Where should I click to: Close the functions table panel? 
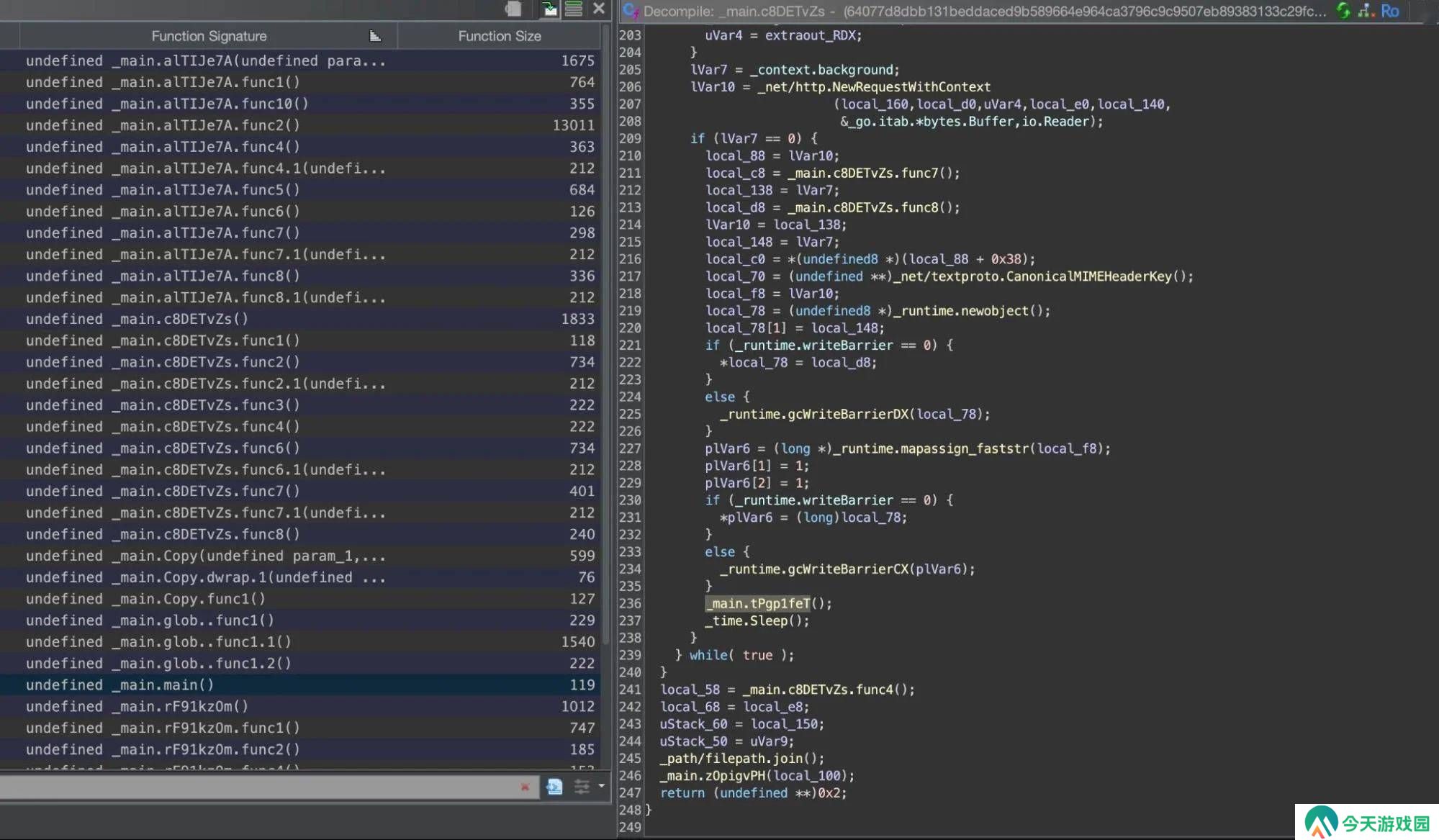point(599,9)
